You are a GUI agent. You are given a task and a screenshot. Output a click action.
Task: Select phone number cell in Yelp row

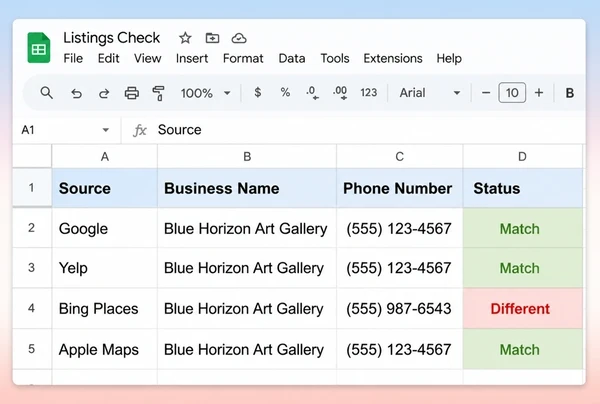(x=399, y=268)
